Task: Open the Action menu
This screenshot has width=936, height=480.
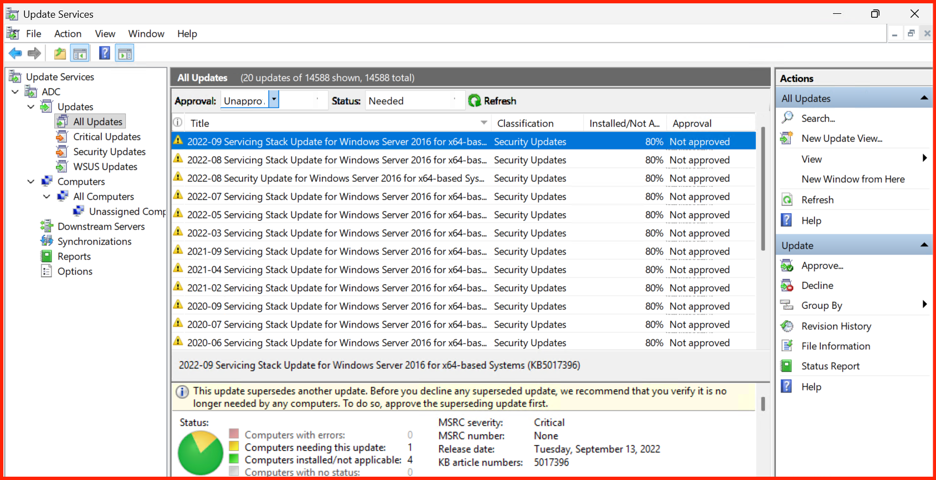Action: [67, 33]
